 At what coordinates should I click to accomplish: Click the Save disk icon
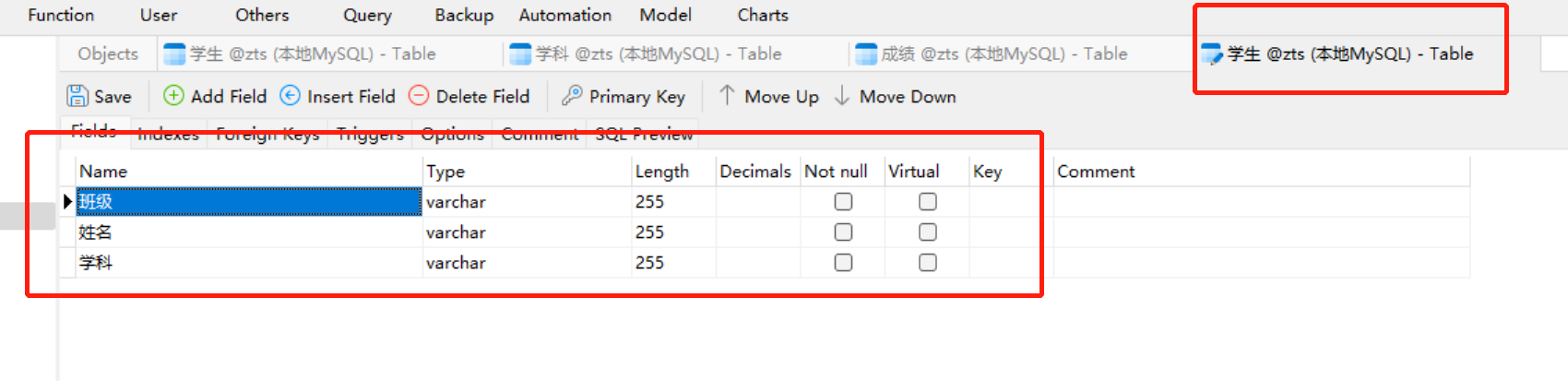coord(77,96)
